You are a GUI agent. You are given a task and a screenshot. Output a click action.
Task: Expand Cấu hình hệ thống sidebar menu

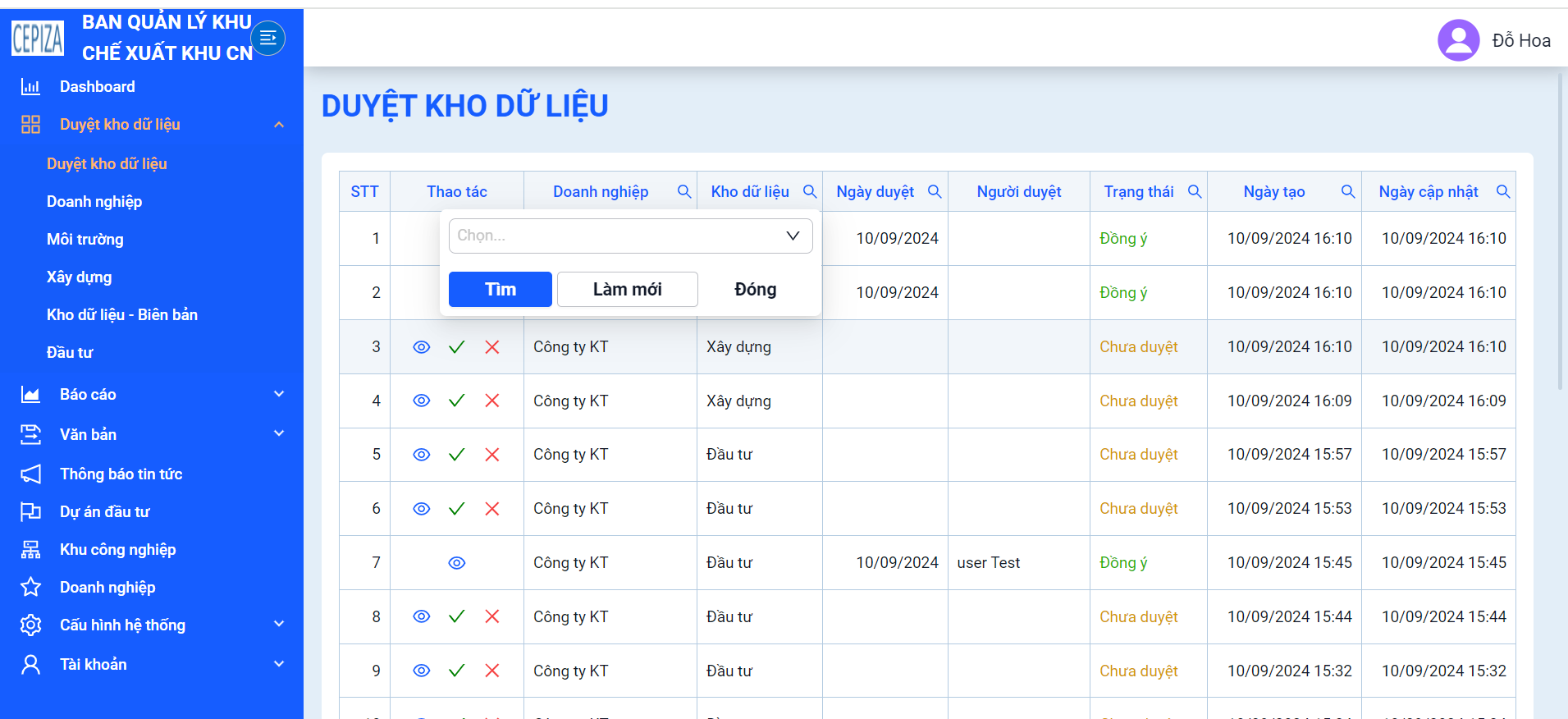click(x=153, y=625)
